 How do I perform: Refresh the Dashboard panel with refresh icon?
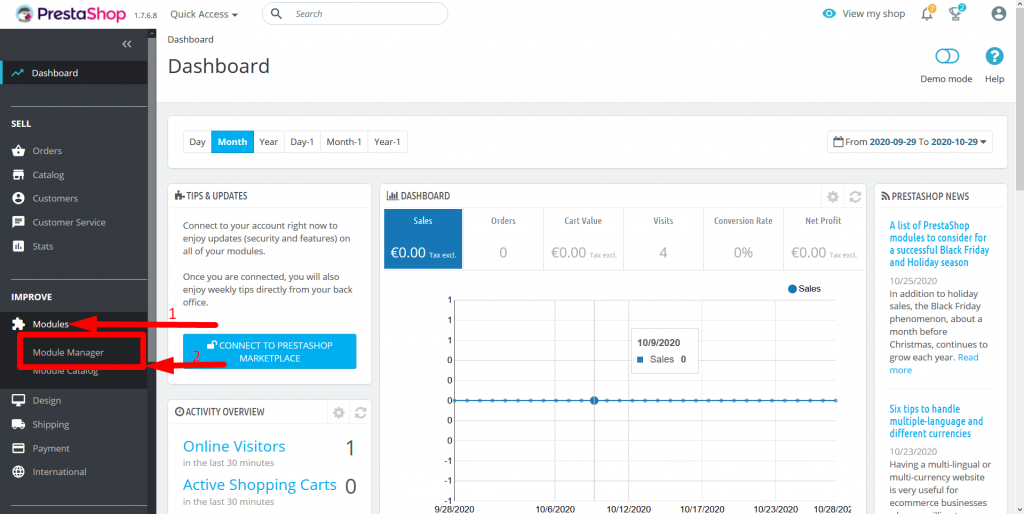855,197
